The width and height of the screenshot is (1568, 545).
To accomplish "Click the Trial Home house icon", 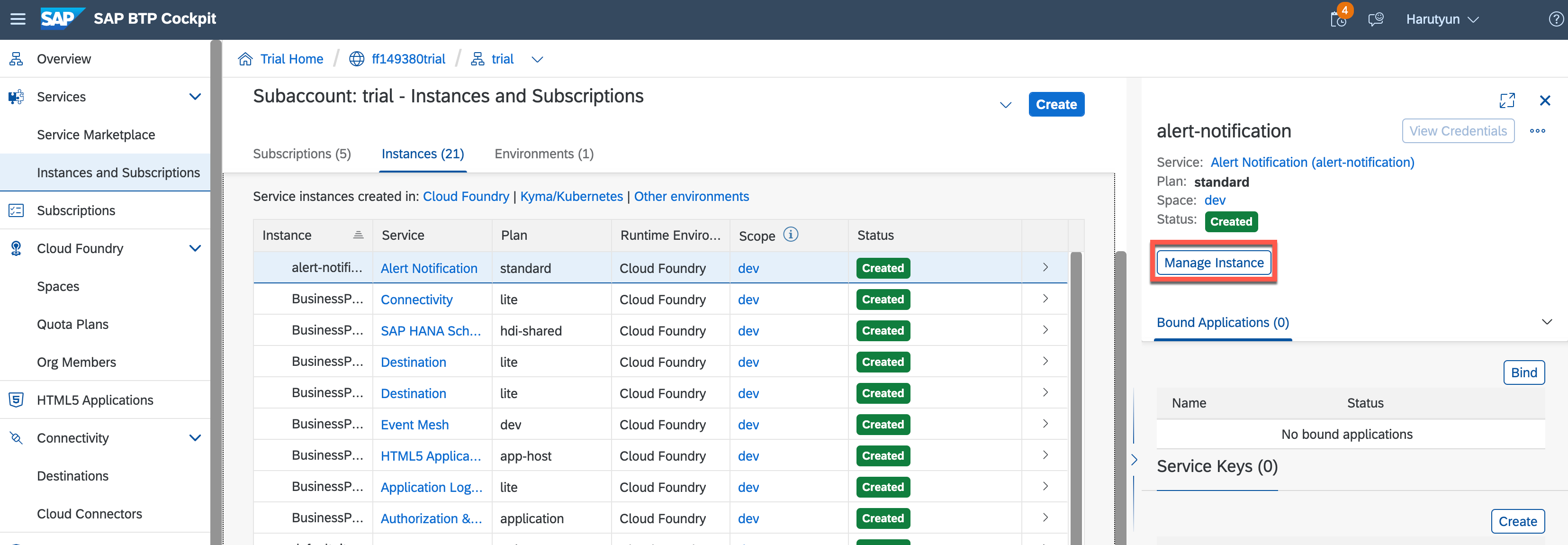I will coord(245,59).
